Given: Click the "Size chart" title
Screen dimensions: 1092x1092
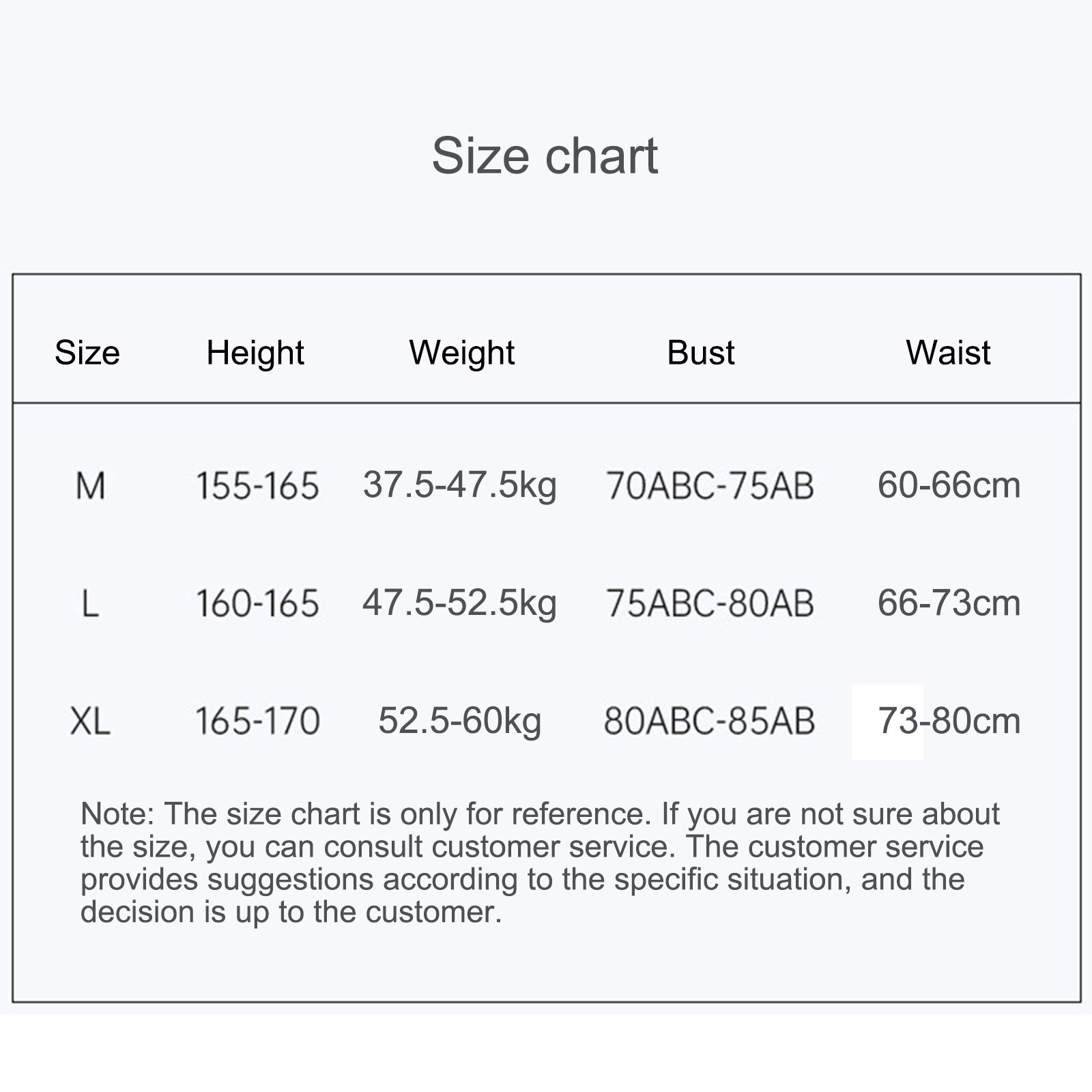Looking at the screenshot, I should [545, 156].
